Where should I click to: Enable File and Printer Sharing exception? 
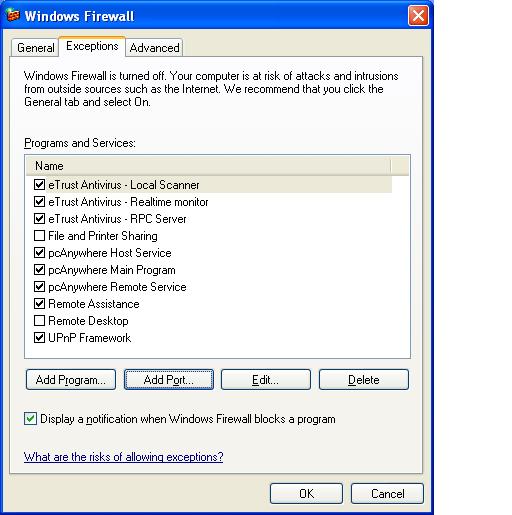click(x=39, y=235)
